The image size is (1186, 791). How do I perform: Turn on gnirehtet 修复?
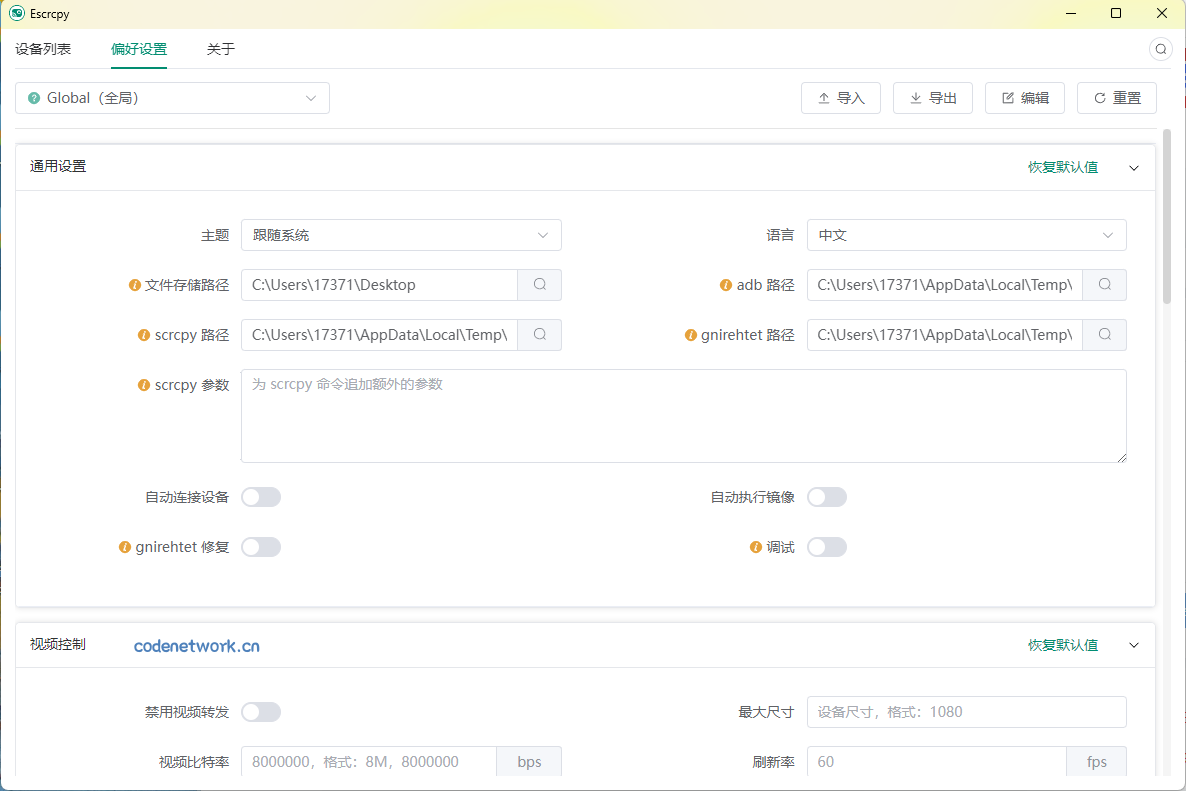[x=261, y=547]
